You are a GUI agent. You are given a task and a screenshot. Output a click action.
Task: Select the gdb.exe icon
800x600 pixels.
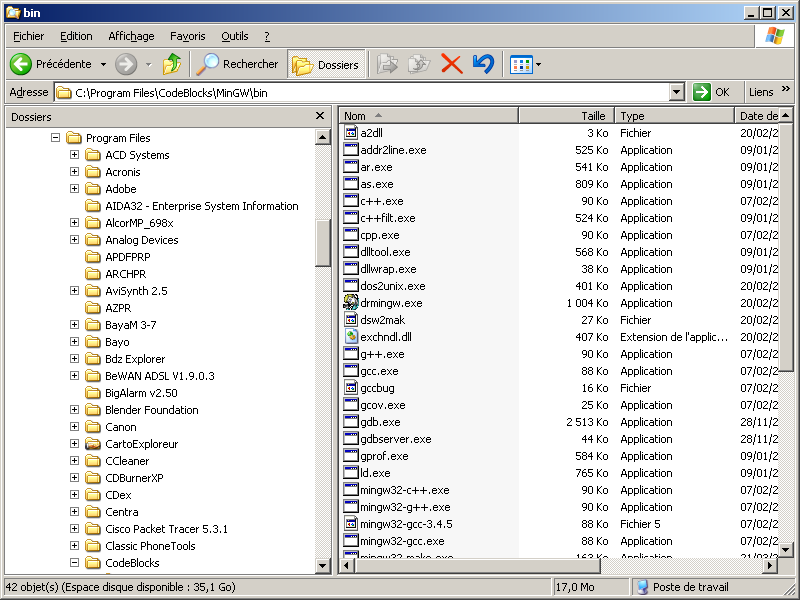[351, 422]
